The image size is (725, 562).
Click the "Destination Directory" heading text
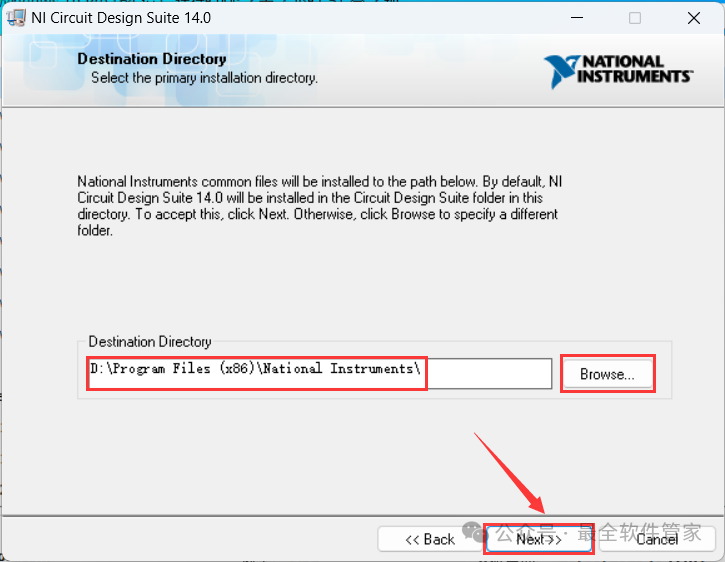152,59
